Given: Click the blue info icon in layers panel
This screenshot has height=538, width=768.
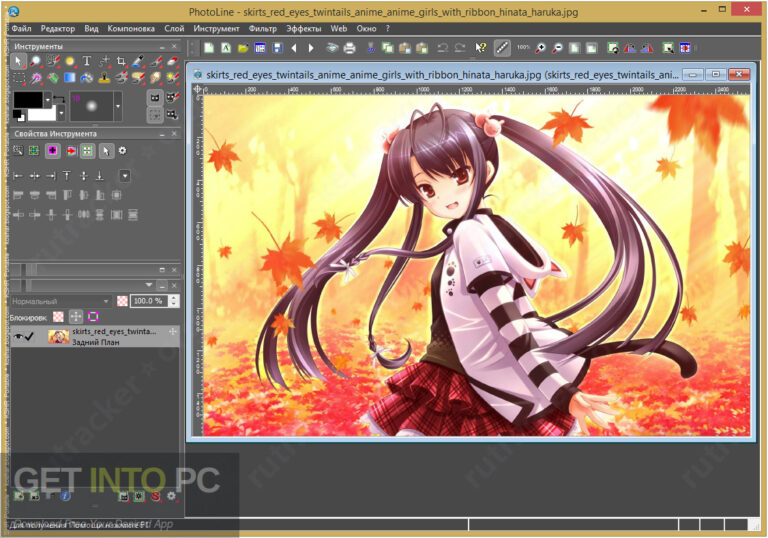Looking at the screenshot, I should click(x=65, y=496).
